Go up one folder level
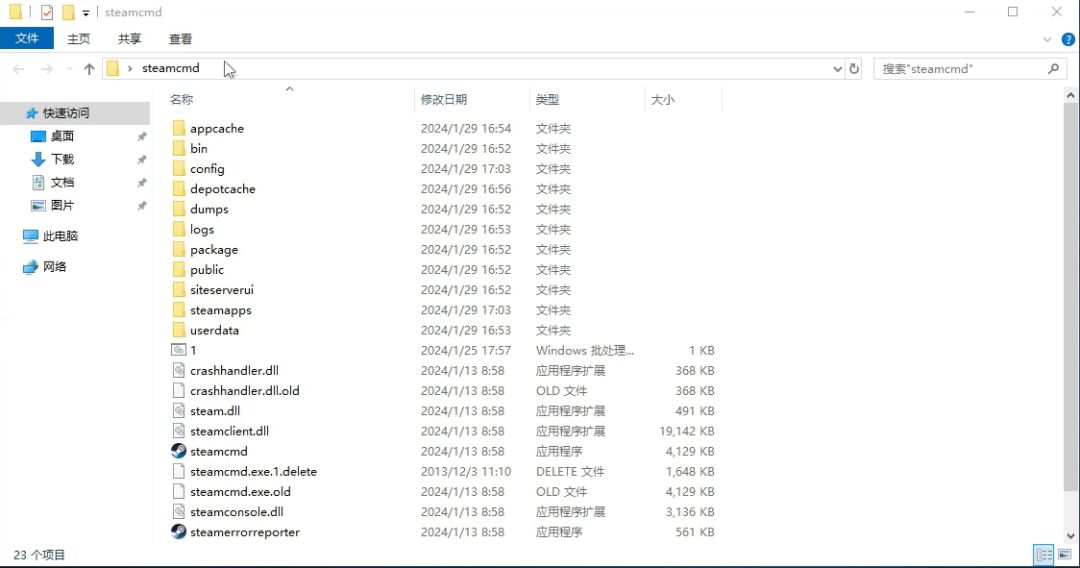Viewport: 1080px width, 568px height. (89, 69)
